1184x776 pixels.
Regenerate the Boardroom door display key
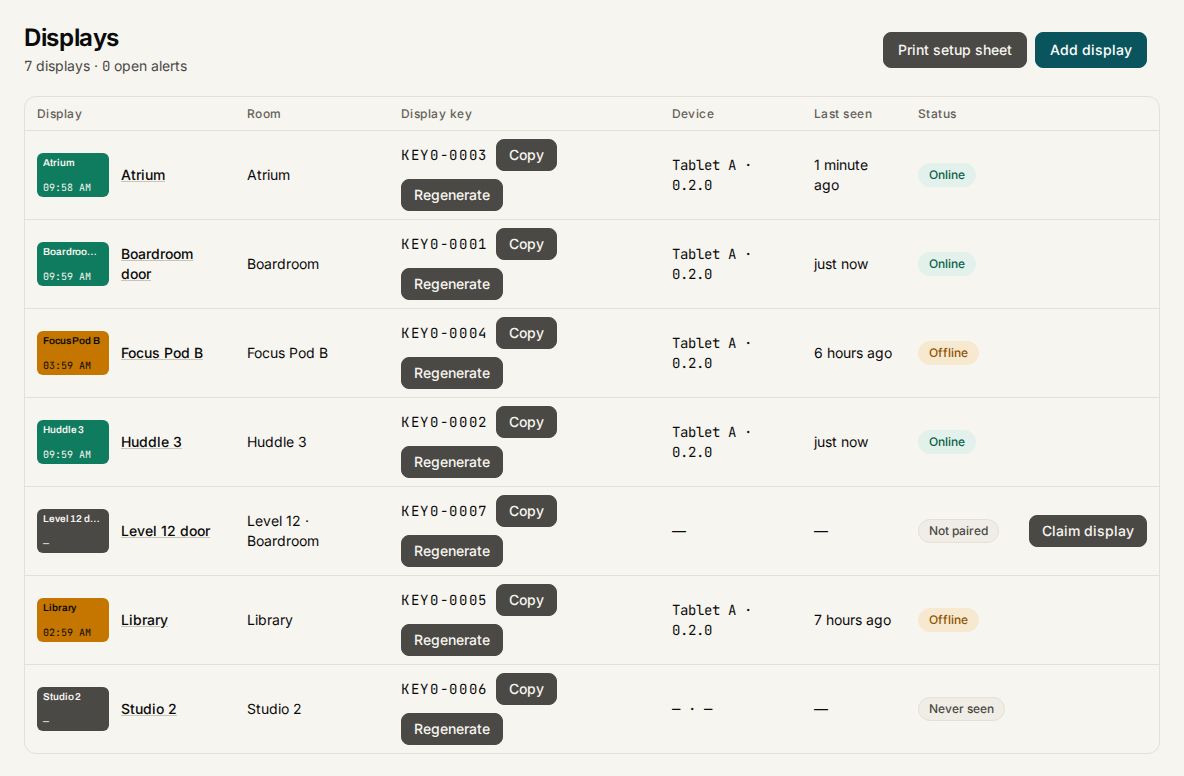click(452, 284)
